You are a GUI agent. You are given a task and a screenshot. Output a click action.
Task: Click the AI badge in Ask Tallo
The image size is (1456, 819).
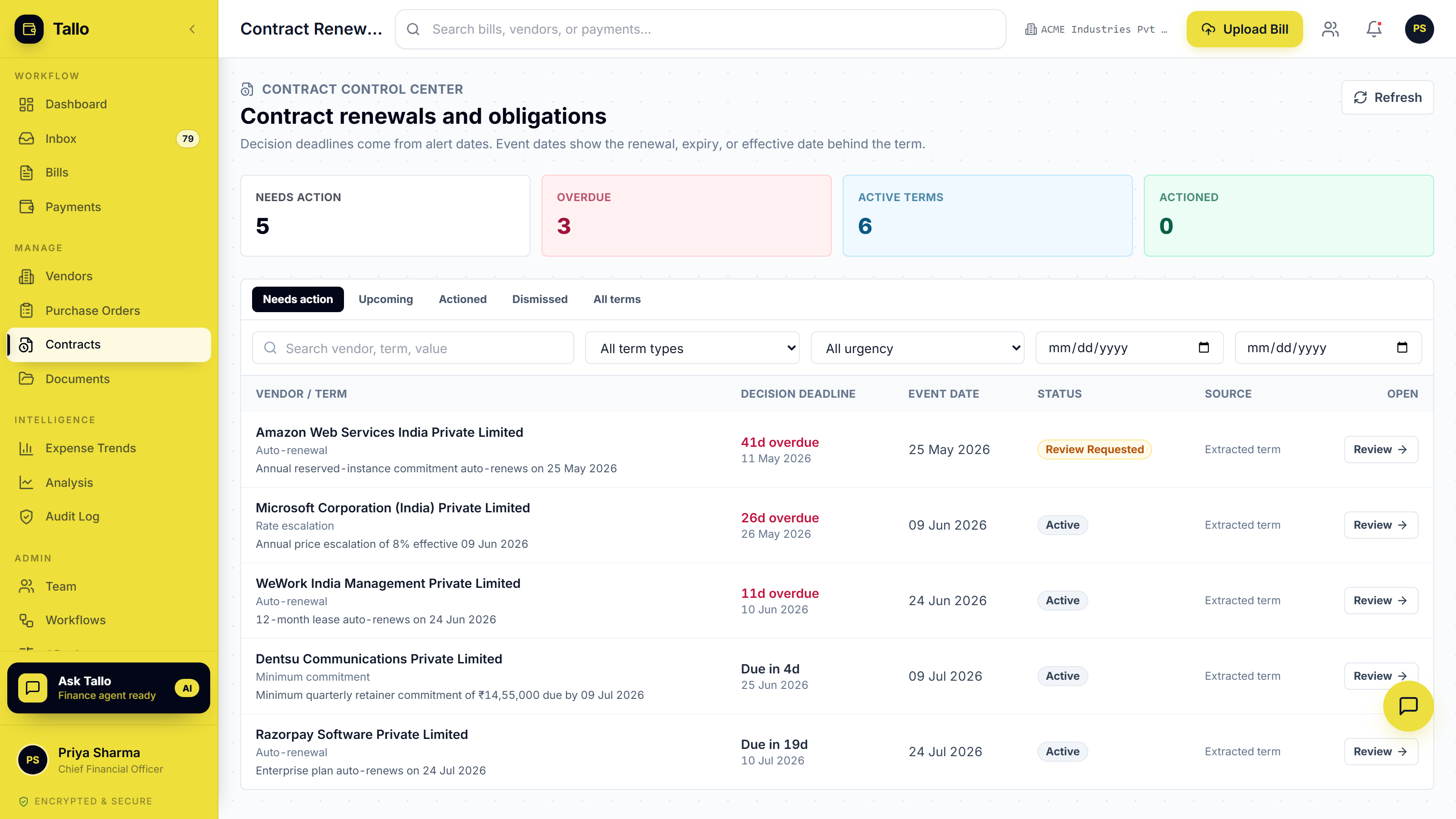point(187,688)
